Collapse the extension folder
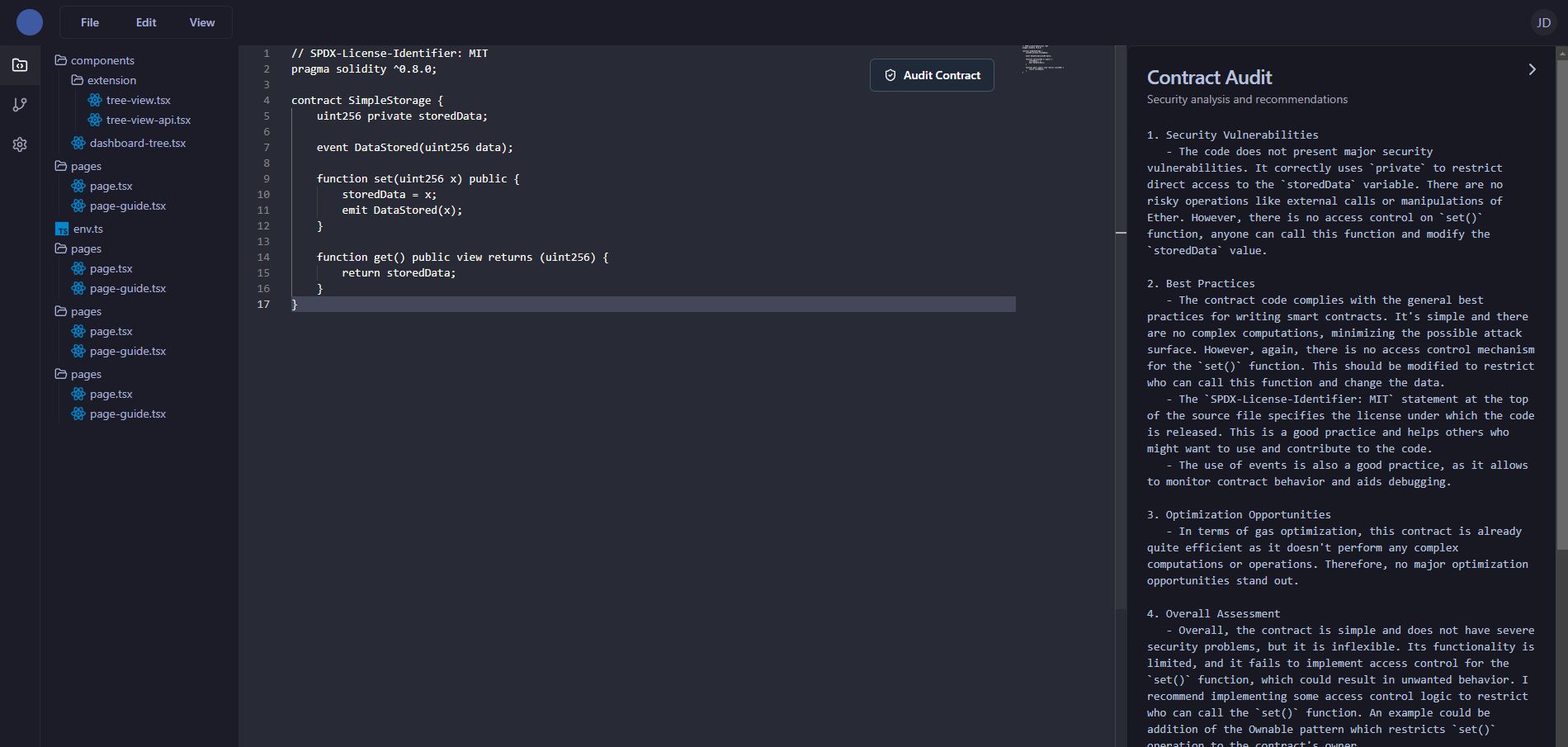 pyautogui.click(x=104, y=80)
